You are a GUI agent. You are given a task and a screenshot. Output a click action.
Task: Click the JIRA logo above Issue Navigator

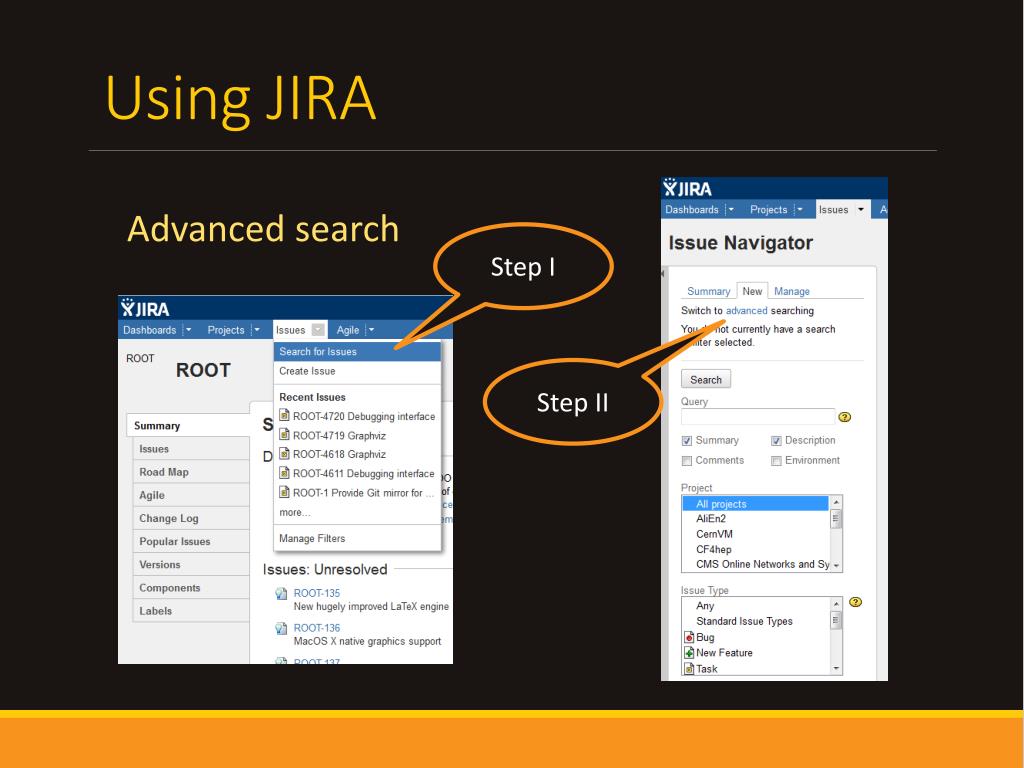tap(688, 188)
